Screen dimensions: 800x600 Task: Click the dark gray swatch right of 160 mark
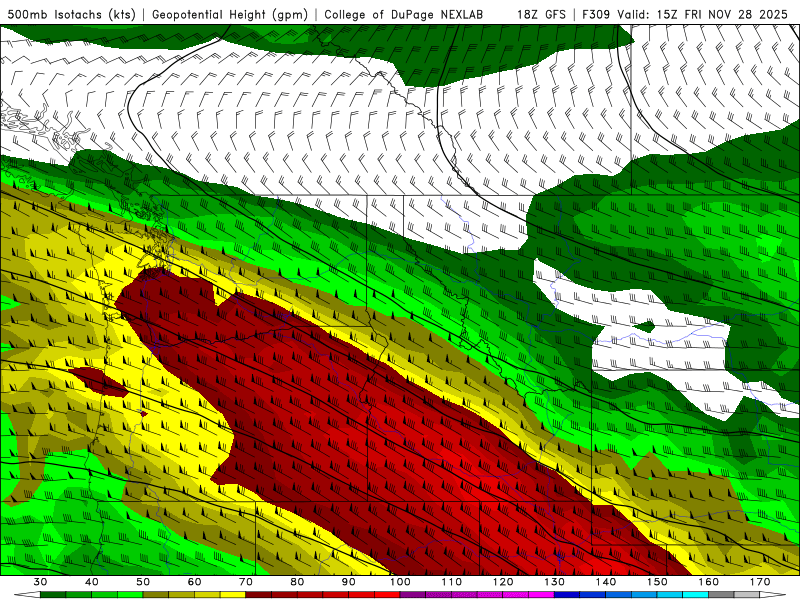pos(721,595)
